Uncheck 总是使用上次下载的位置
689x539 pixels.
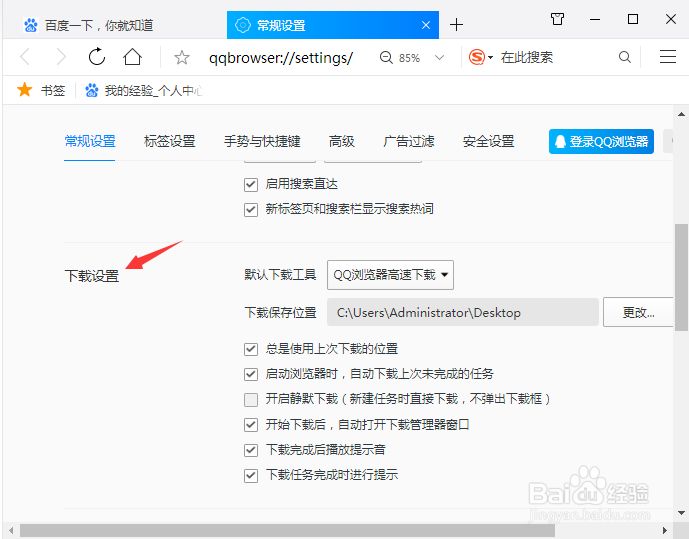click(251, 349)
